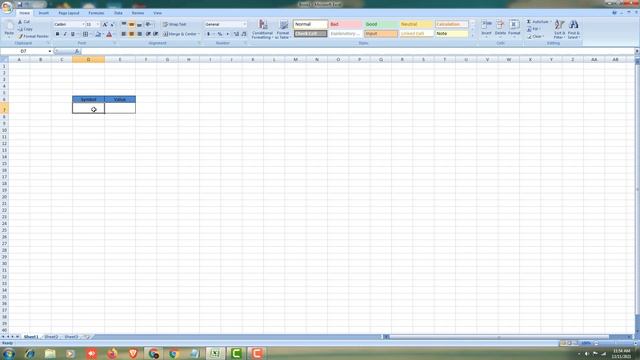Apply the Normal cell style
This screenshot has height=360, width=640.
(x=310, y=24)
